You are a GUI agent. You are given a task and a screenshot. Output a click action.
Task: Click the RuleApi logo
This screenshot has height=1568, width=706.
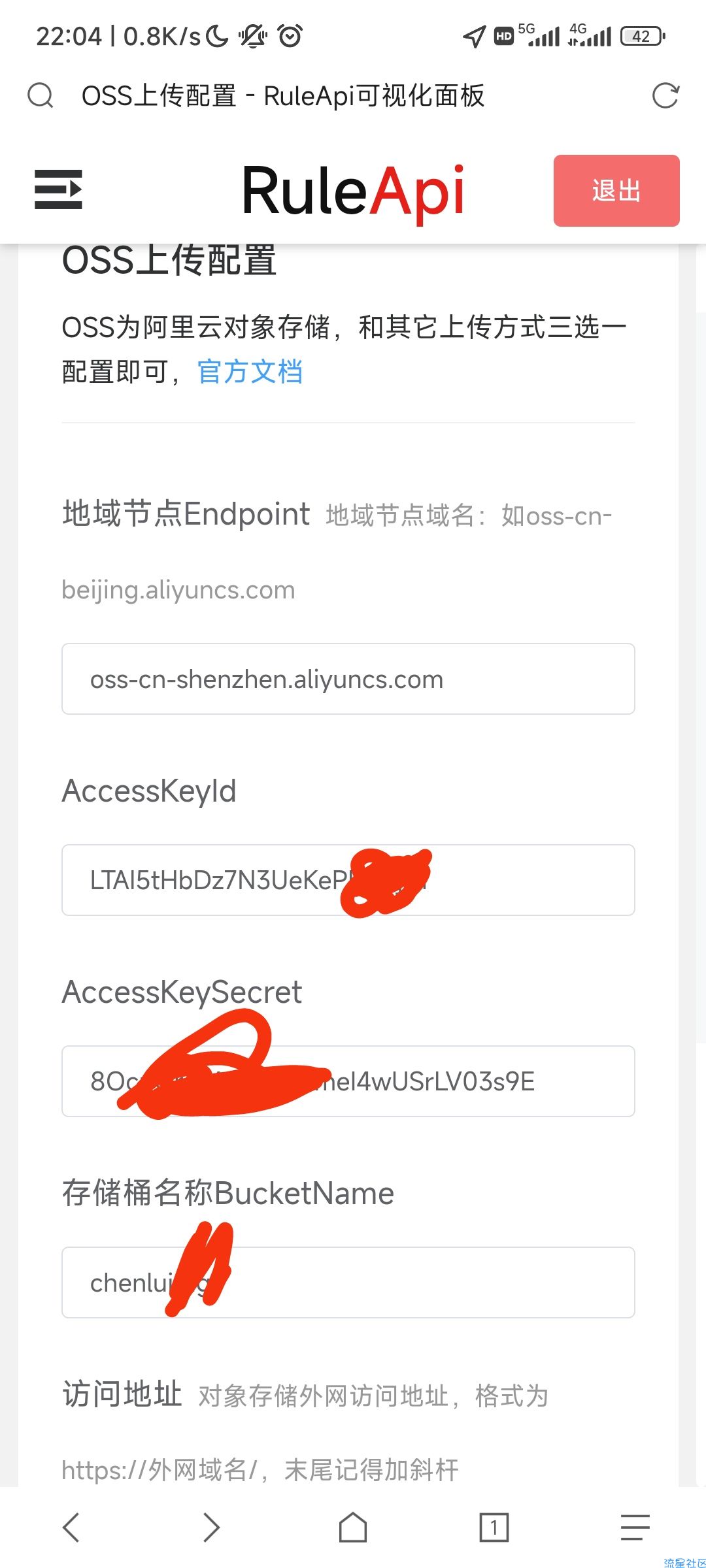(353, 191)
